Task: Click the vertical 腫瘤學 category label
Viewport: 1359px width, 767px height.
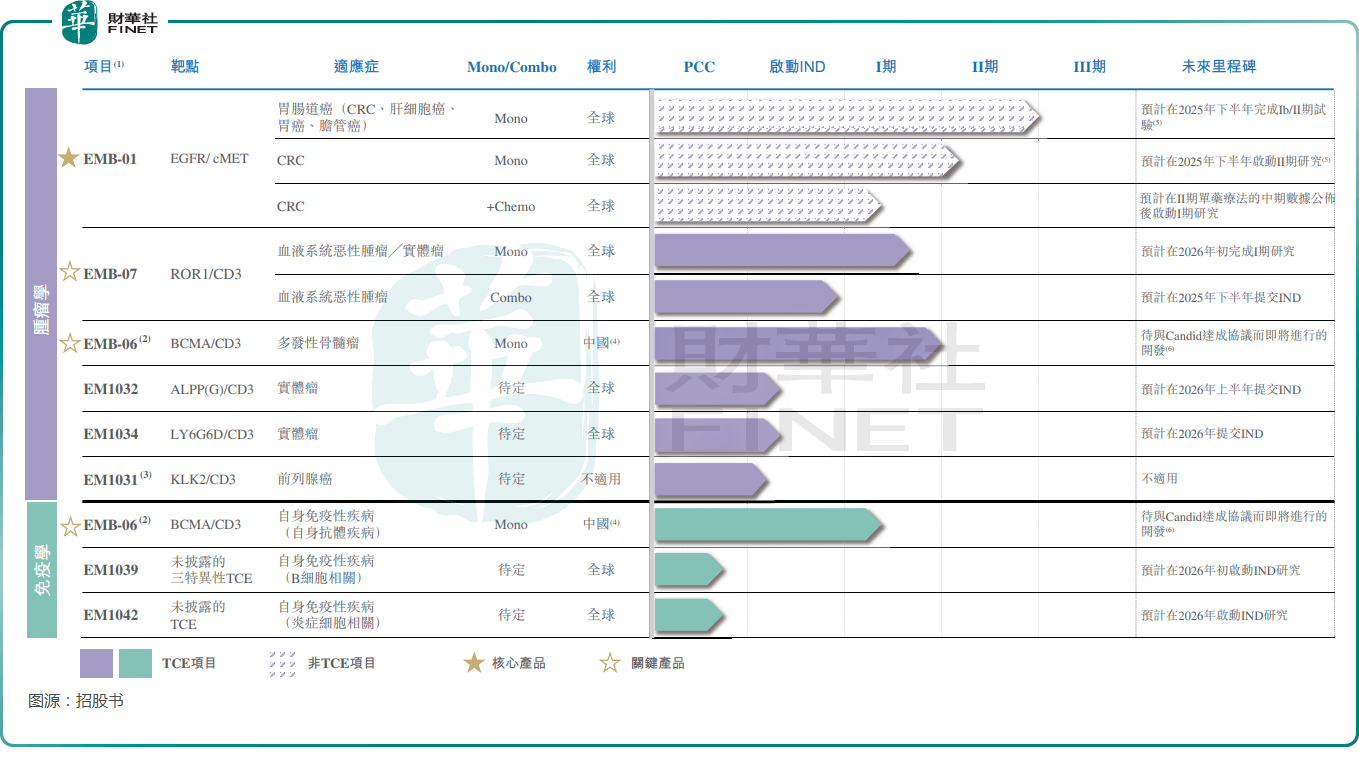Action: coord(41,308)
